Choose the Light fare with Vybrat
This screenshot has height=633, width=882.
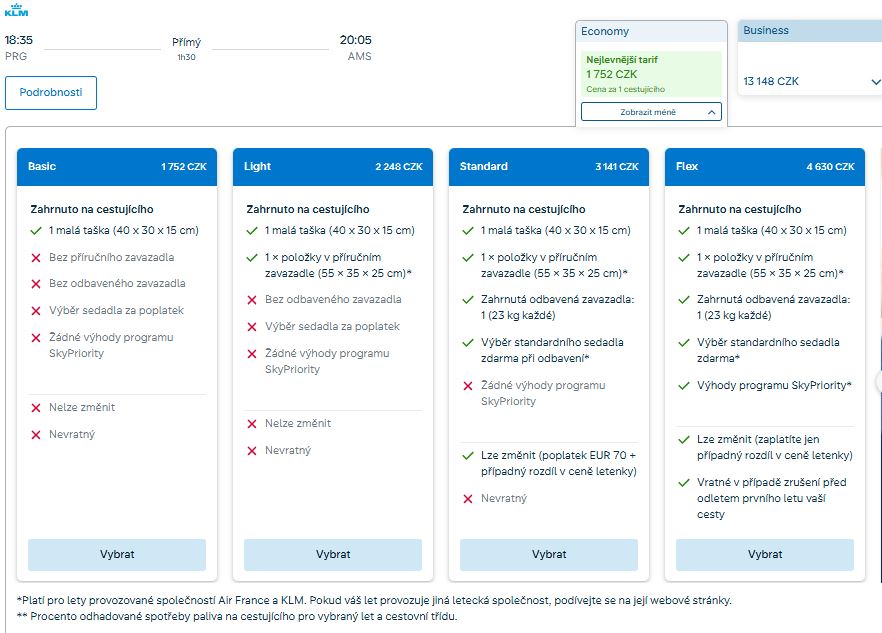click(333, 554)
